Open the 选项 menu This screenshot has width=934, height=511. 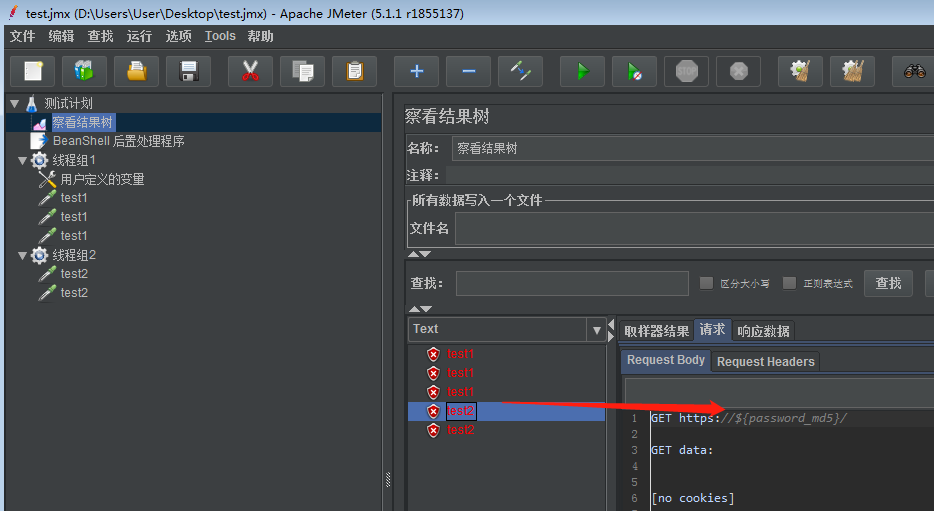(x=179, y=36)
